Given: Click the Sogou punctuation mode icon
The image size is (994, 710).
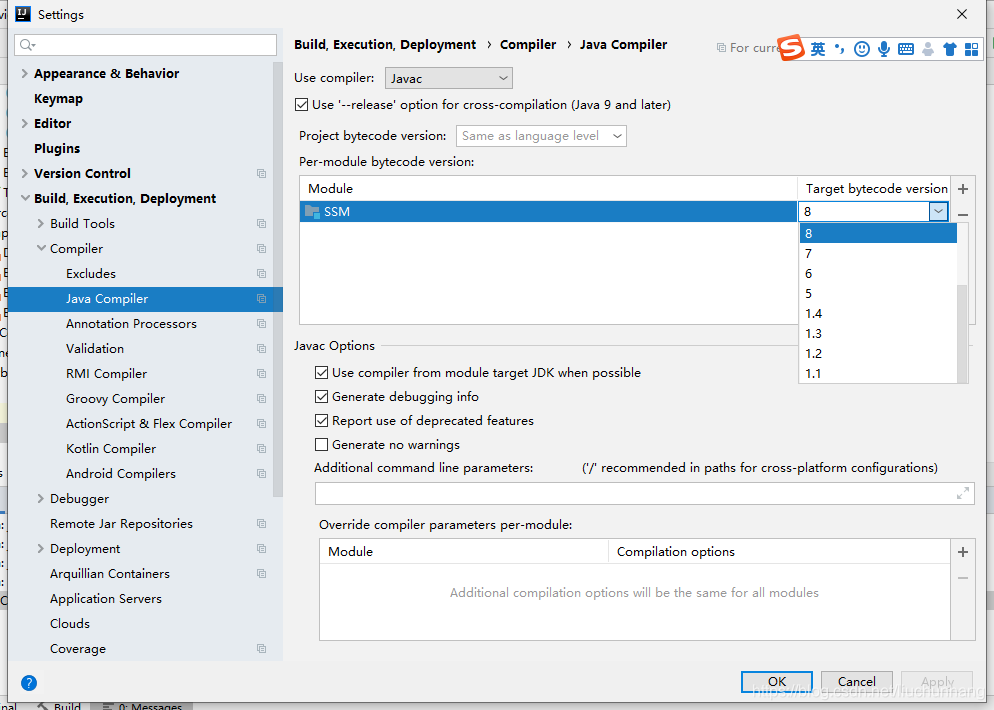Looking at the screenshot, I should click(839, 49).
